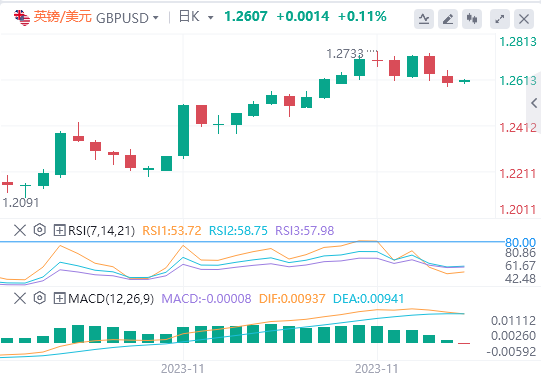This screenshot has height=378, width=541.
Task: Click the change value +0.0014
Action: [x=303, y=17]
